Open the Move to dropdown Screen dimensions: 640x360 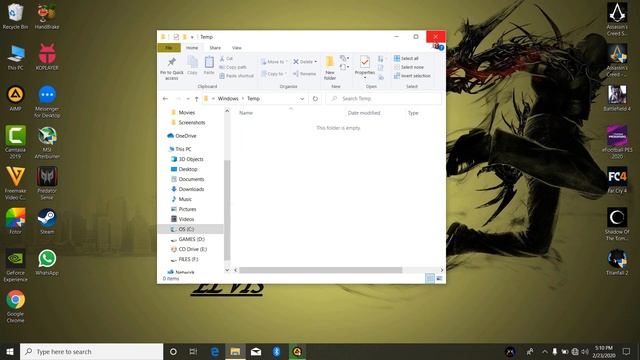tap(274, 62)
